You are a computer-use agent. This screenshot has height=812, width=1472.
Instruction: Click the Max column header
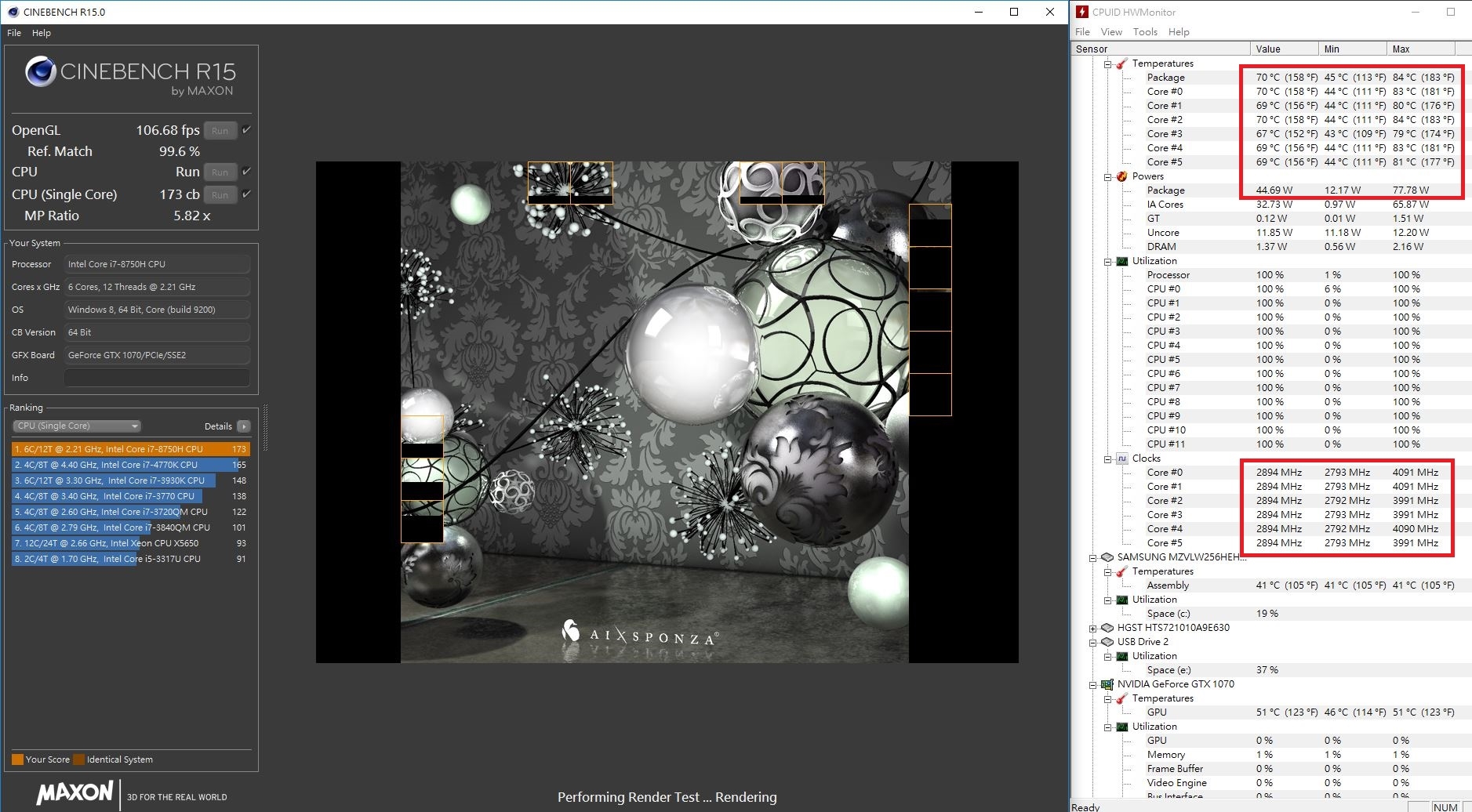[1420, 49]
